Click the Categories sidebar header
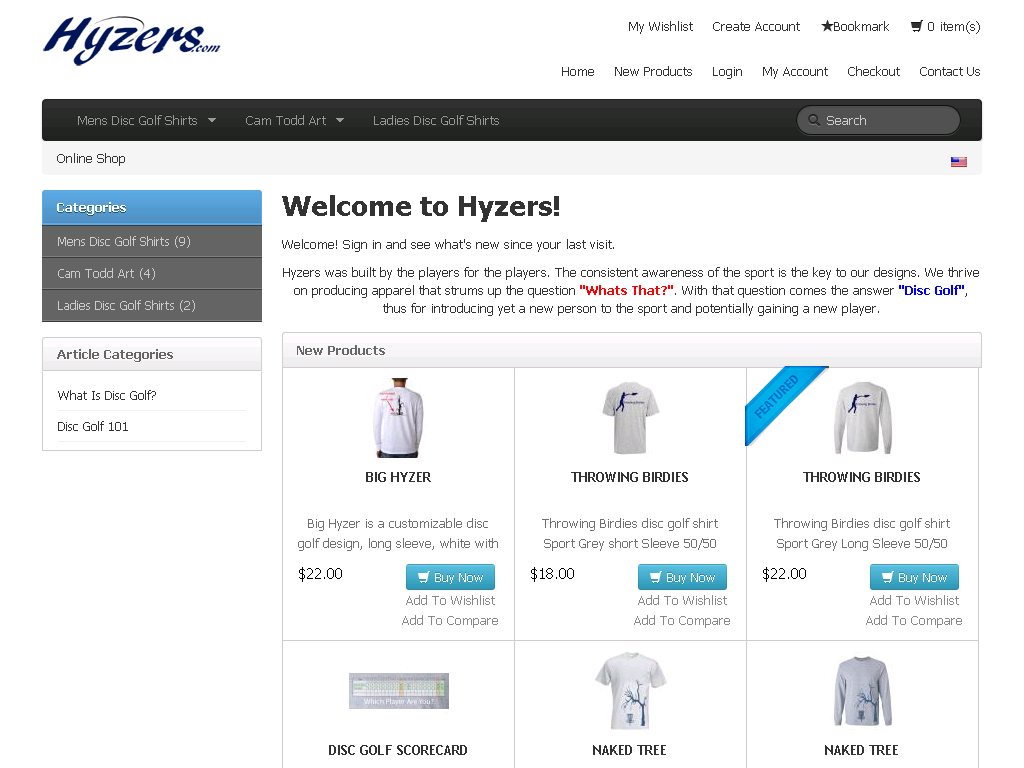The image size is (1024, 768). click(152, 208)
